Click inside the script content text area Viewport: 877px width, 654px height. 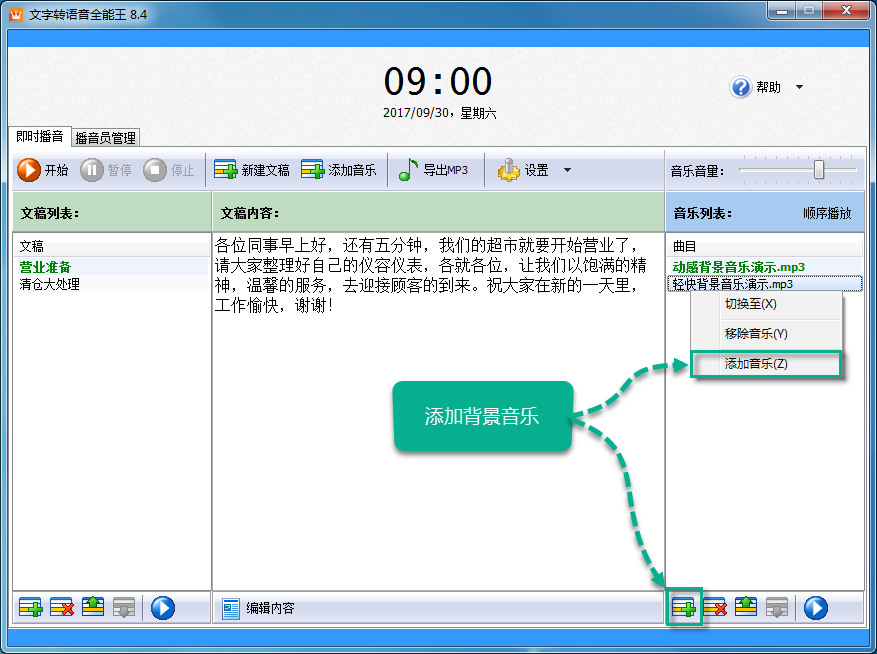(438, 411)
